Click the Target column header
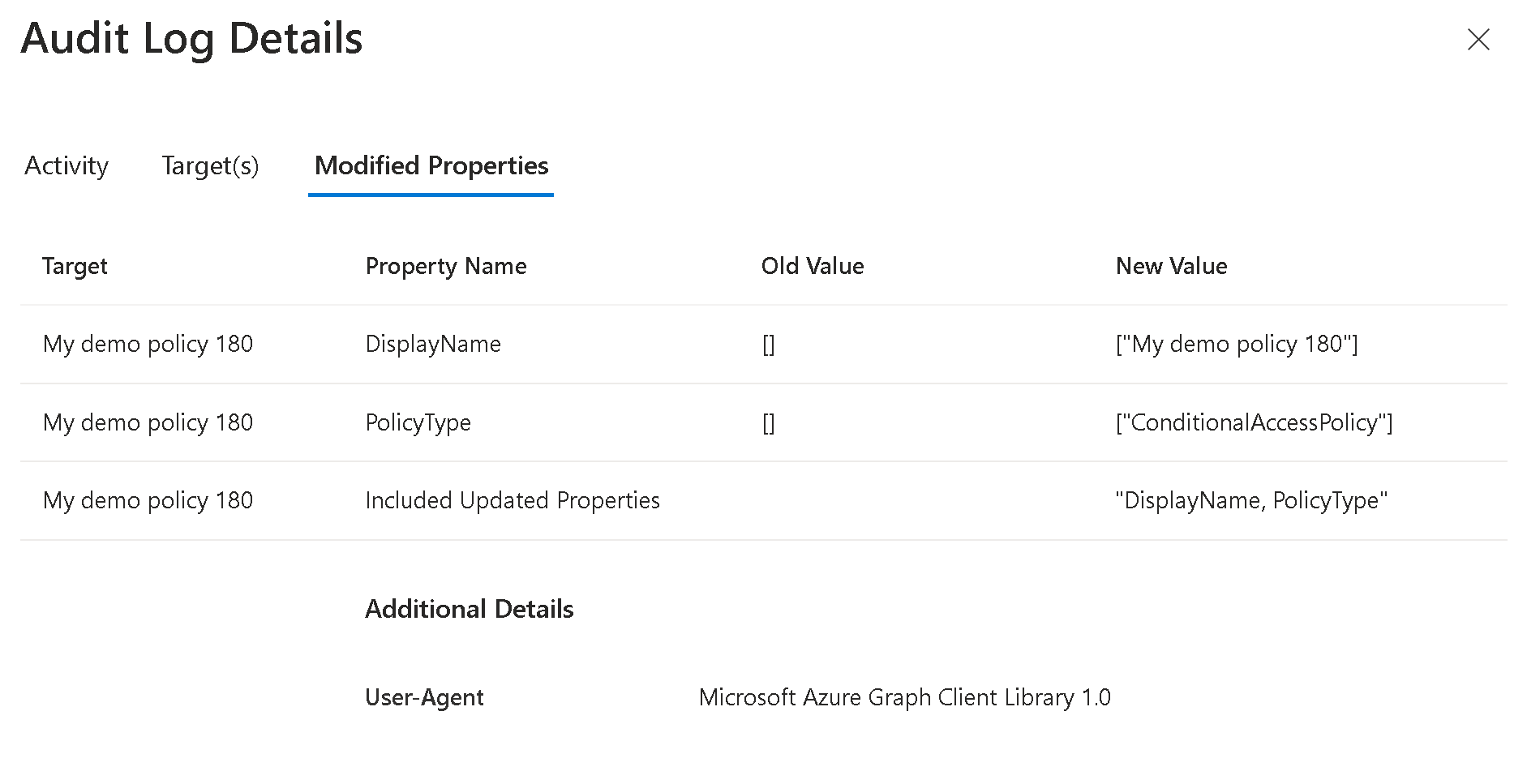The width and height of the screenshot is (1527, 784). click(75, 266)
